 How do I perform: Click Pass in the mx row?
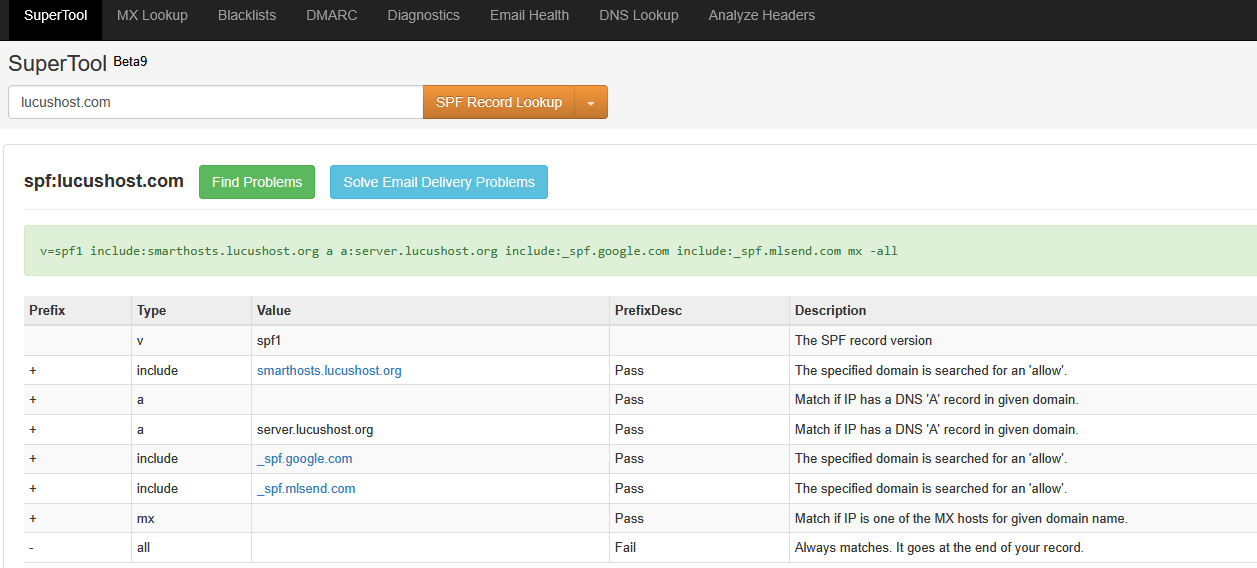click(629, 518)
